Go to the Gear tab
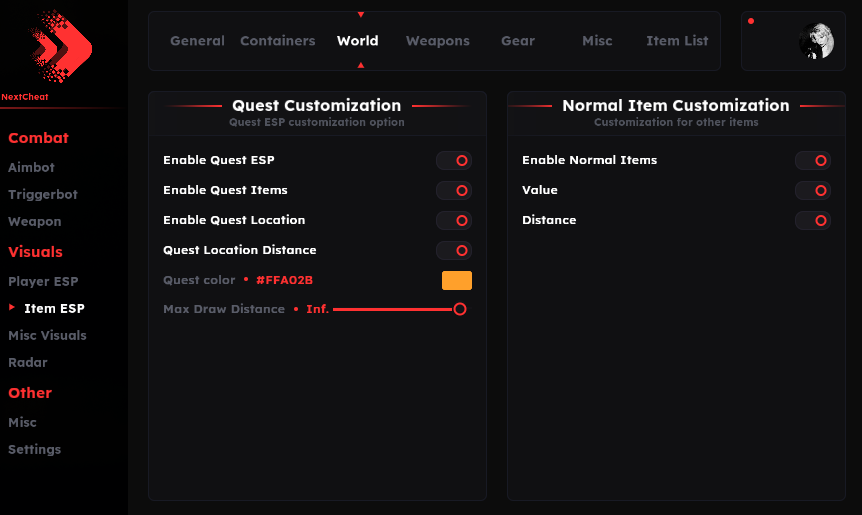Viewport: 862px width, 515px height. [x=518, y=41]
